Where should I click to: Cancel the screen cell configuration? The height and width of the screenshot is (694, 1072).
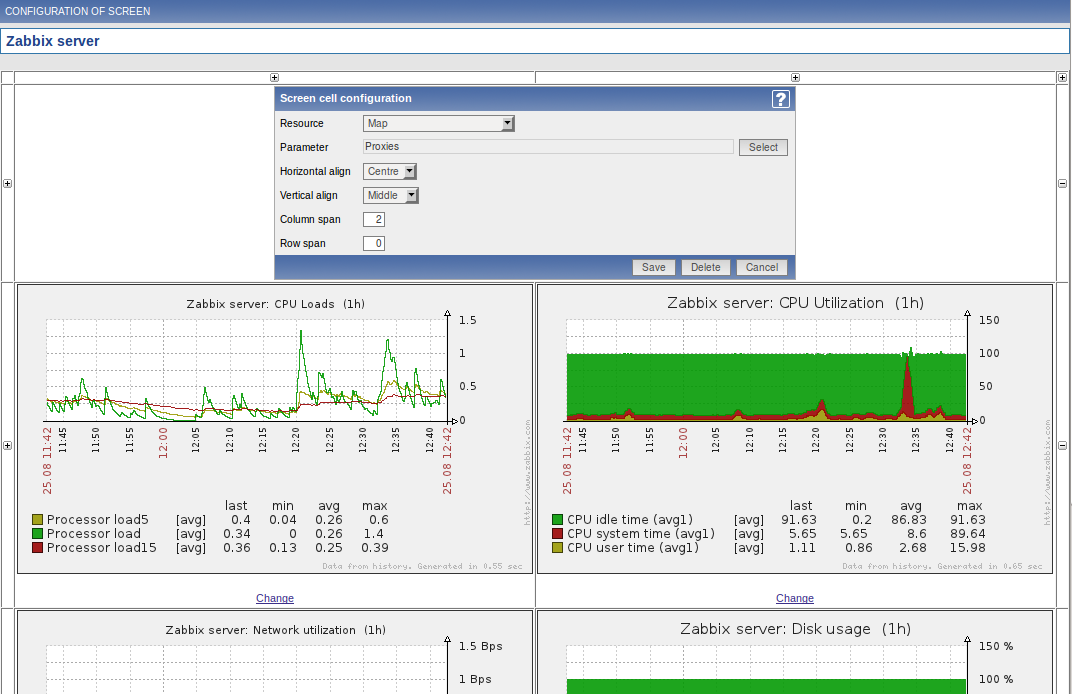pos(762,267)
